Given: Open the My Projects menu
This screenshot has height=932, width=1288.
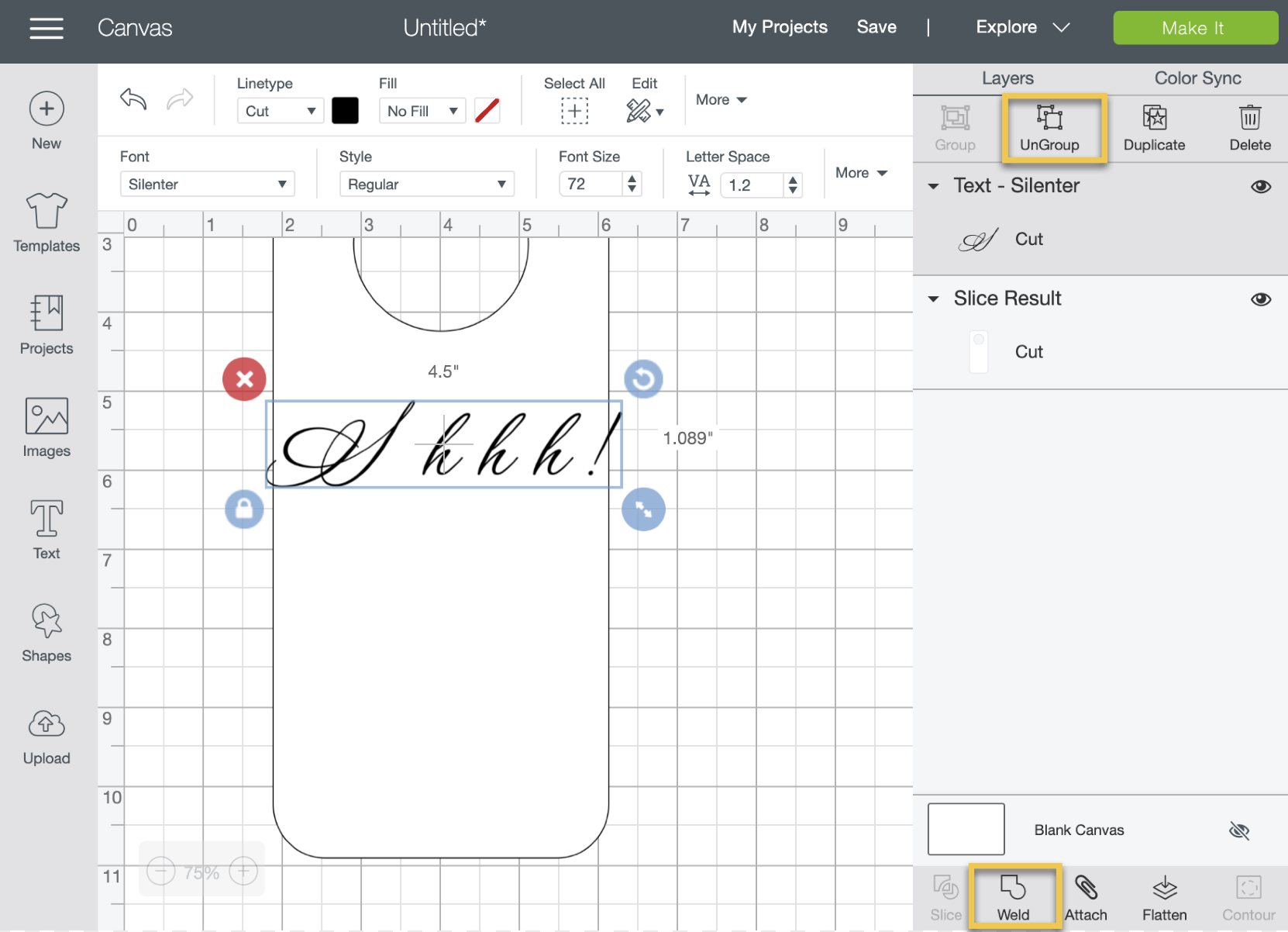Looking at the screenshot, I should pyautogui.click(x=780, y=27).
